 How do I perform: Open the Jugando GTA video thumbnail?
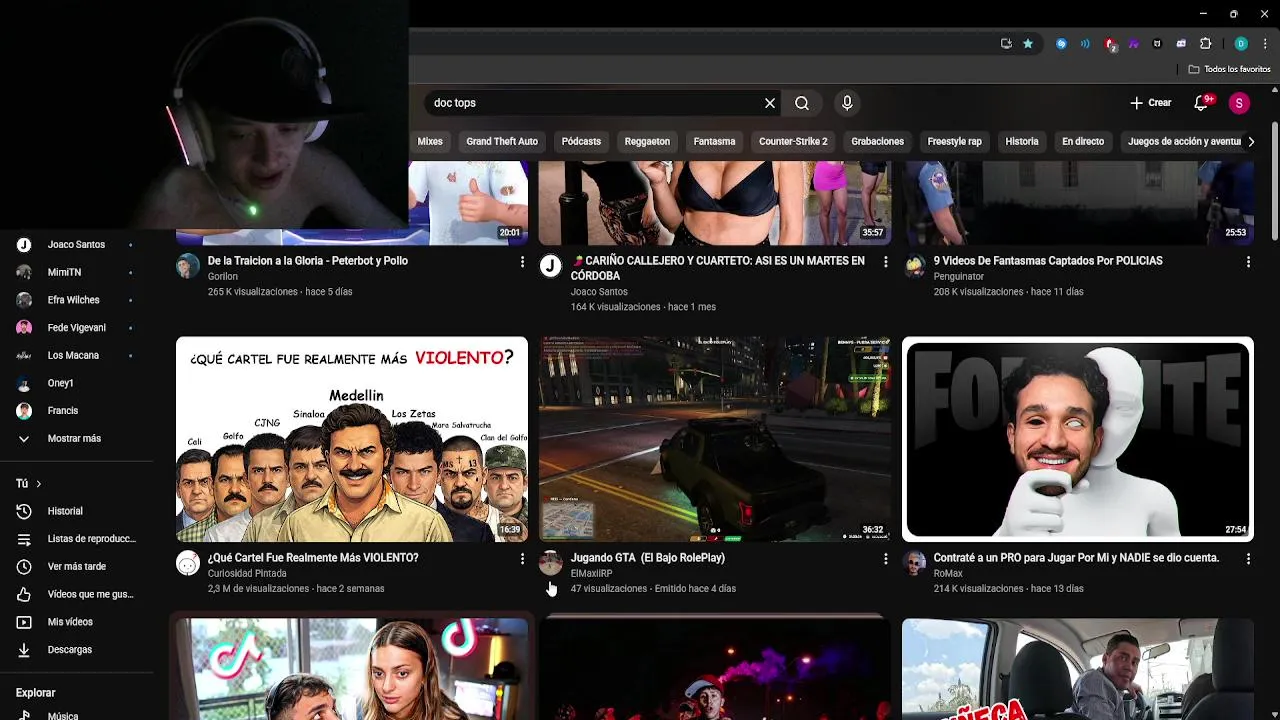(x=715, y=439)
